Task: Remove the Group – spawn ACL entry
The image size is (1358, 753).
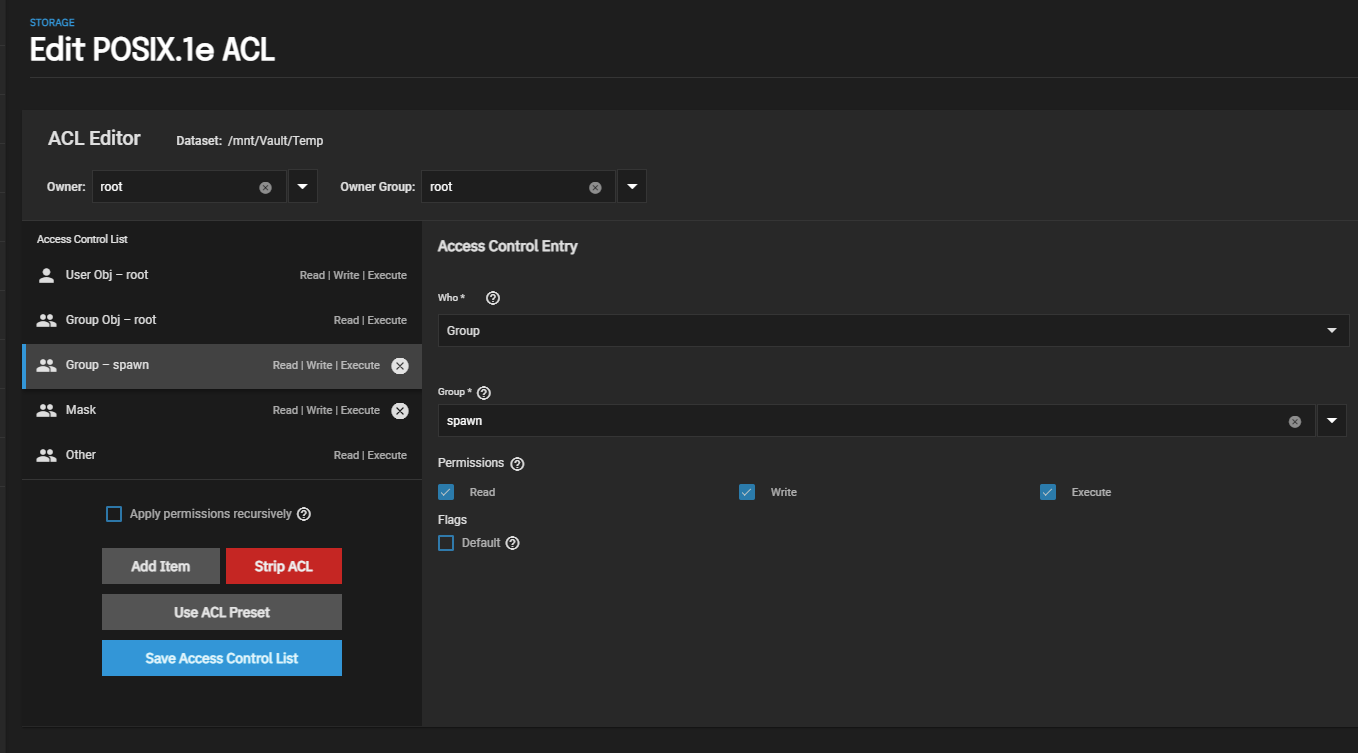Action: point(400,366)
